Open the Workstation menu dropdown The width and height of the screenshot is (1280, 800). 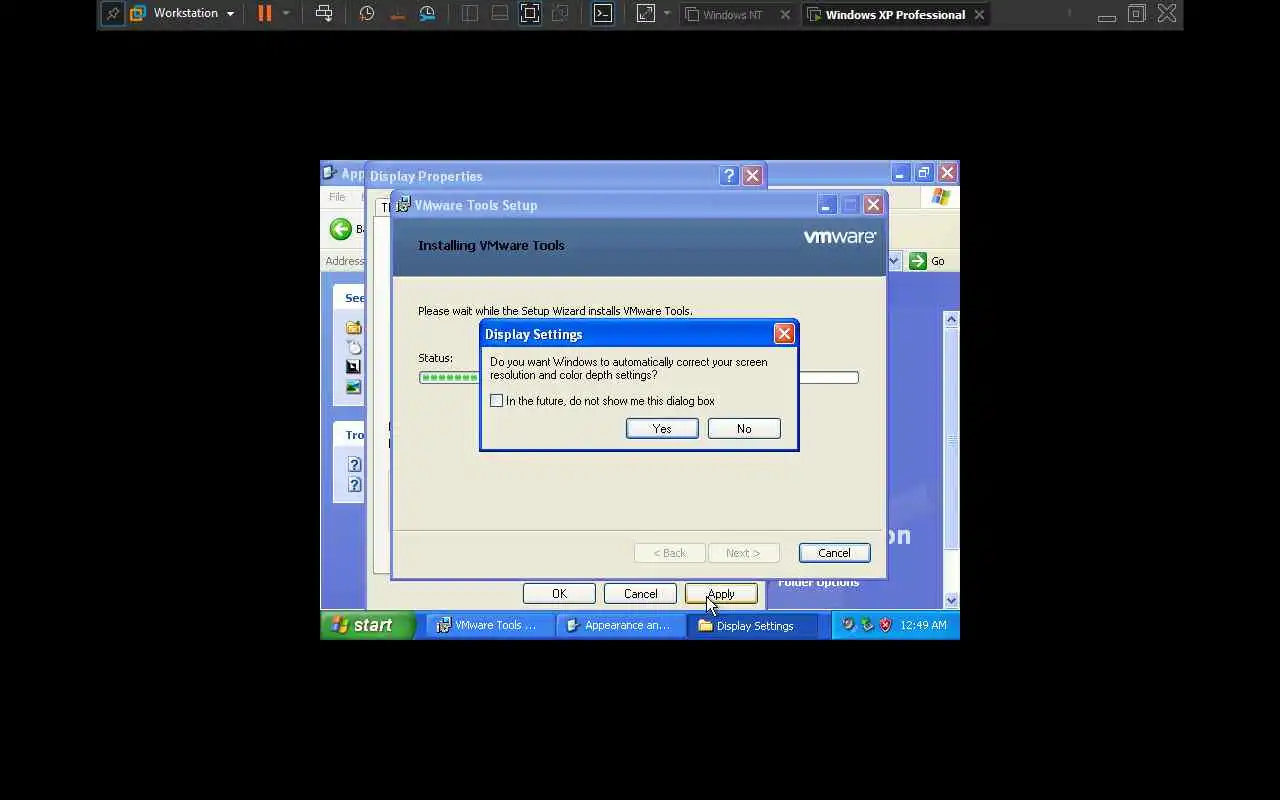[194, 14]
